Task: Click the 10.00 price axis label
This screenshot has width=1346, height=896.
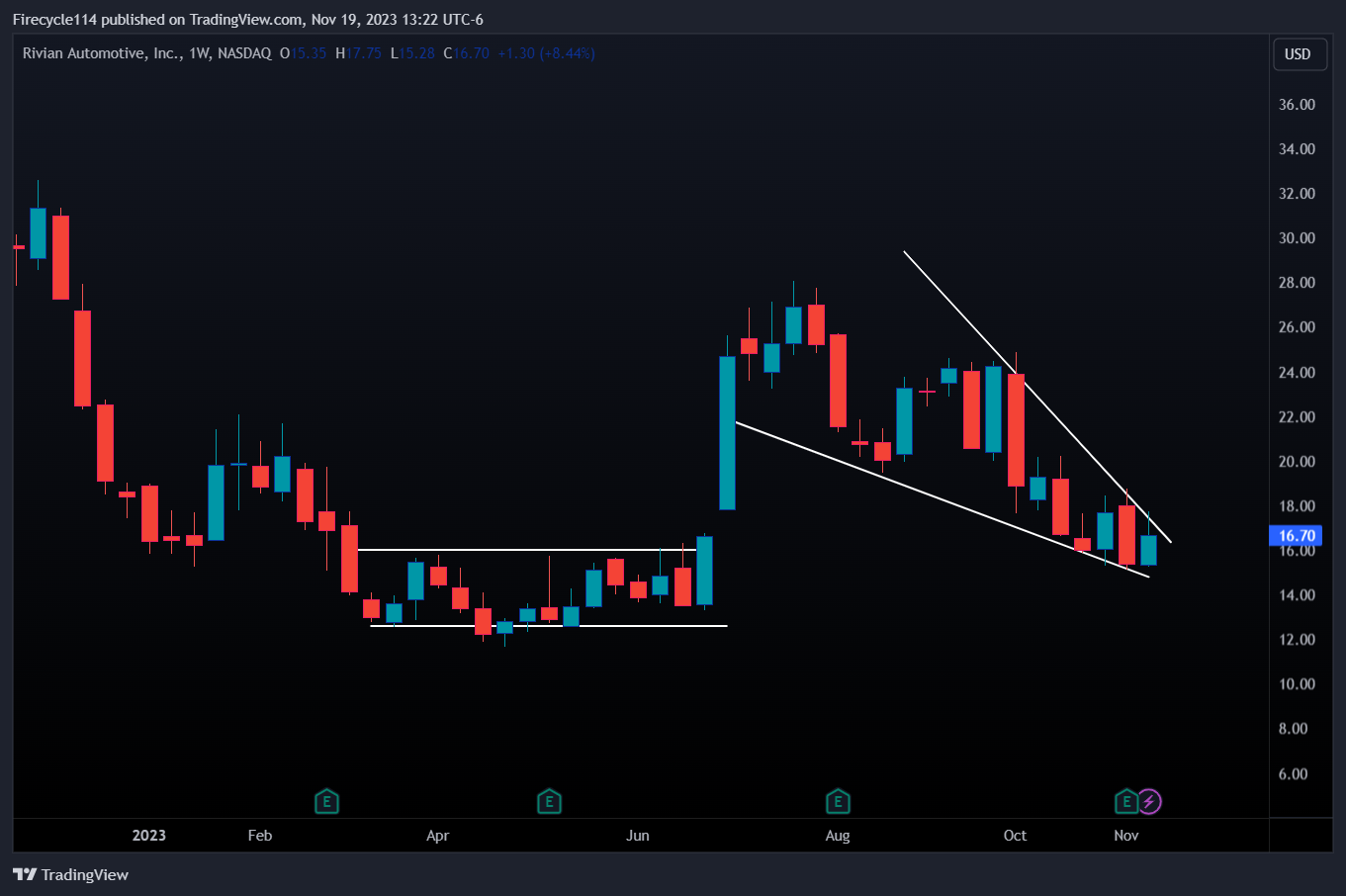Action: 1297,684
